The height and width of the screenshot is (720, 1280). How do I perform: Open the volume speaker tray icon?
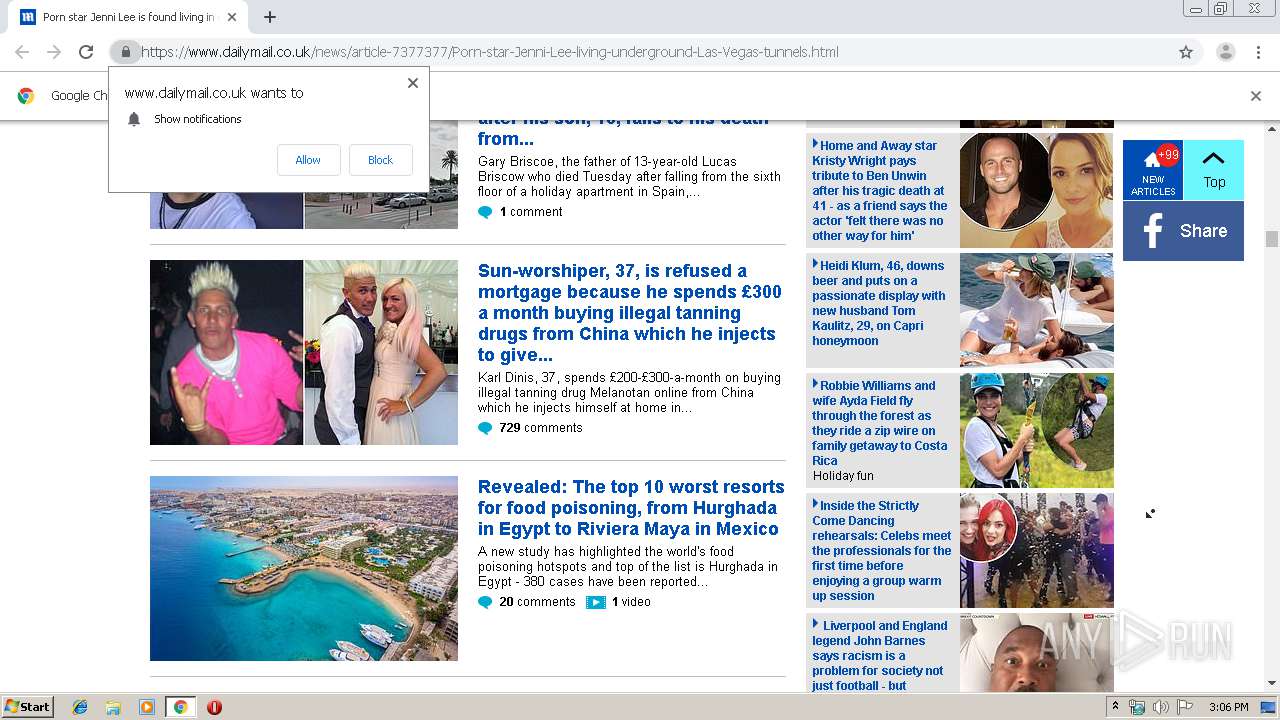click(1160, 707)
